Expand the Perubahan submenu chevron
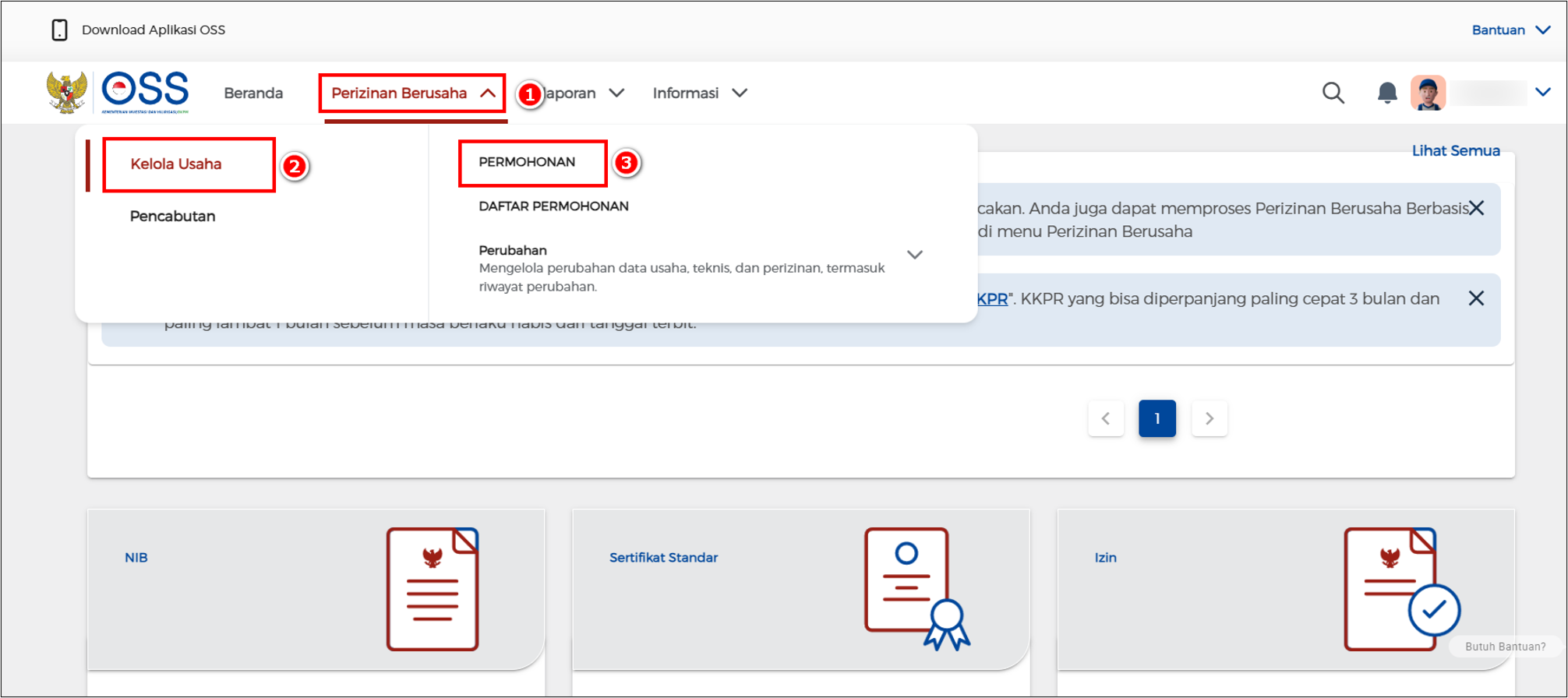This screenshot has height=698, width=1568. (915, 255)
